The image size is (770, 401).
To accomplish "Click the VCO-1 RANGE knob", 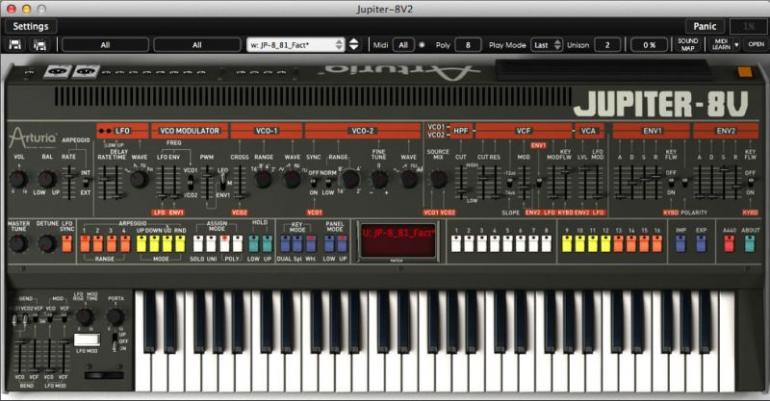I will [264, 179].
